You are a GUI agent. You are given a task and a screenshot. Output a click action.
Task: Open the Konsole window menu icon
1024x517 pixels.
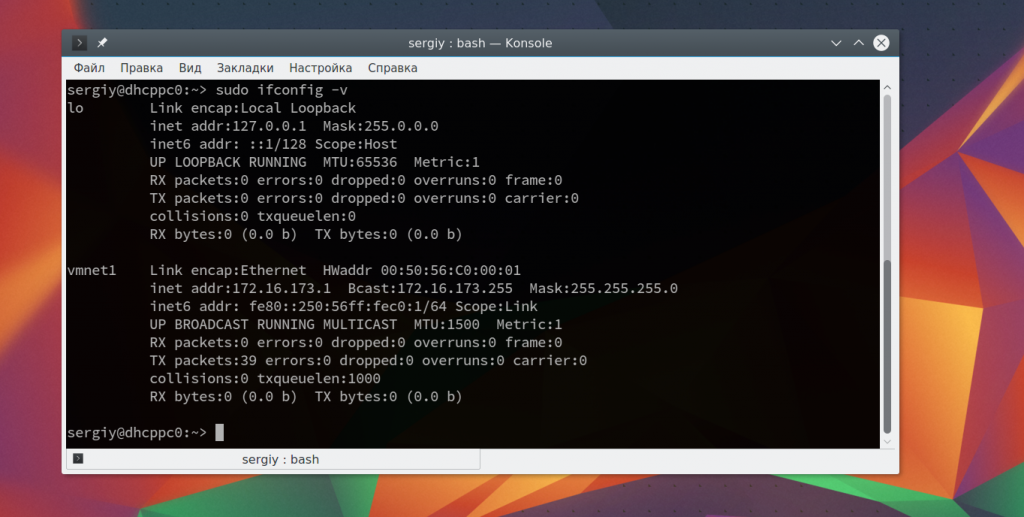click(80, 43)
